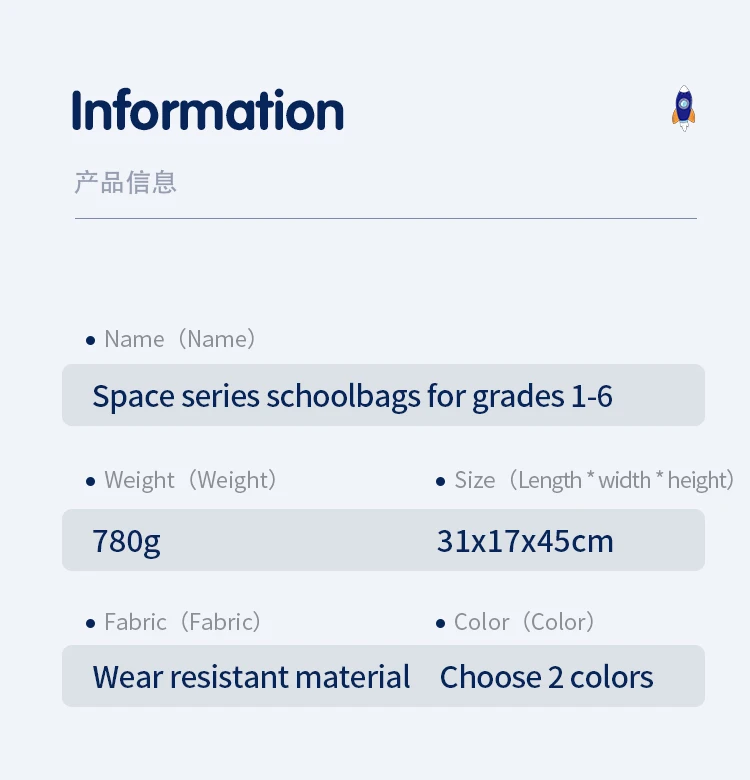Select the Weight (Weight) label
This screenshot has height=780, width=750.
click(x=190, y=481)
